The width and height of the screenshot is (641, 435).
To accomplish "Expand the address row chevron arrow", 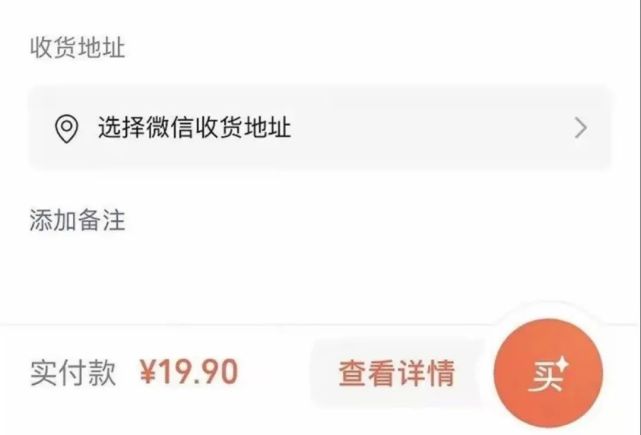I will pyautogui.click(x=580, y=128).
